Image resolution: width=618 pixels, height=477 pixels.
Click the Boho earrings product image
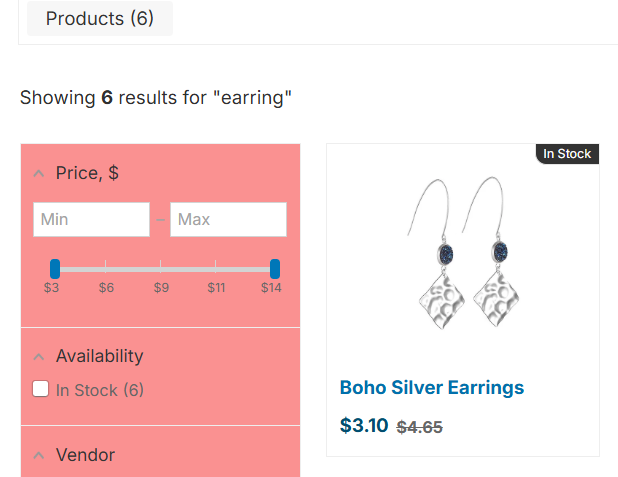point(463,259)
